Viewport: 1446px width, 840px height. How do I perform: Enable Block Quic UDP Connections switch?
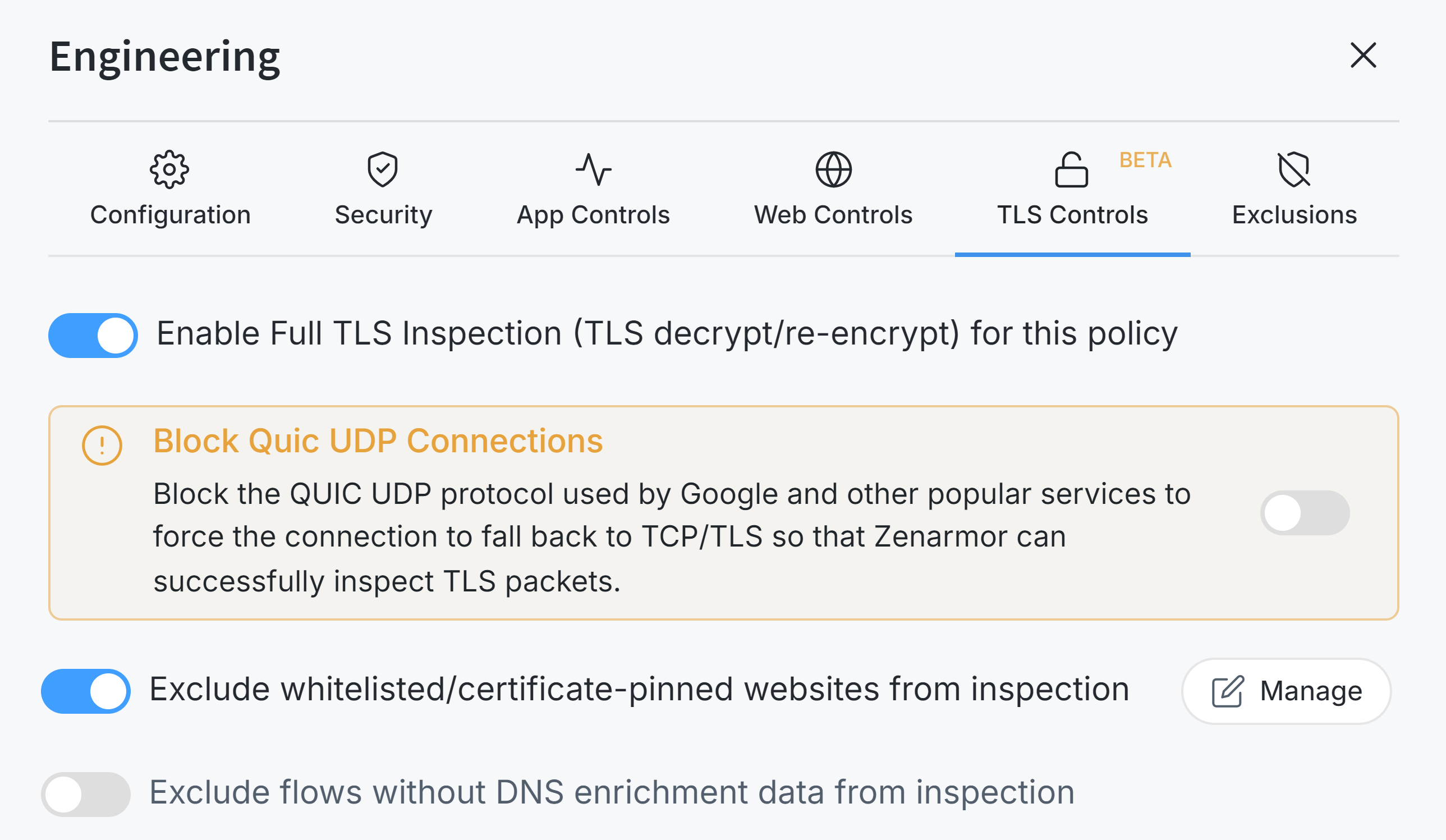(1303, 512)
